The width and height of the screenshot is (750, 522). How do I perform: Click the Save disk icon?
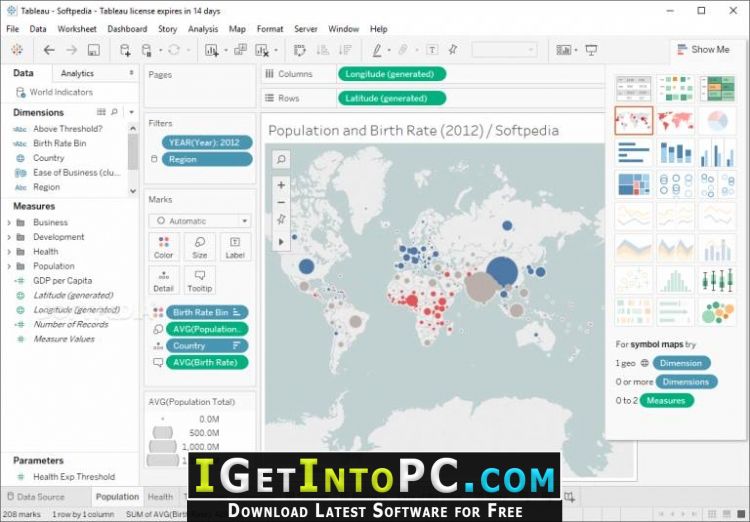pos(94,50)
